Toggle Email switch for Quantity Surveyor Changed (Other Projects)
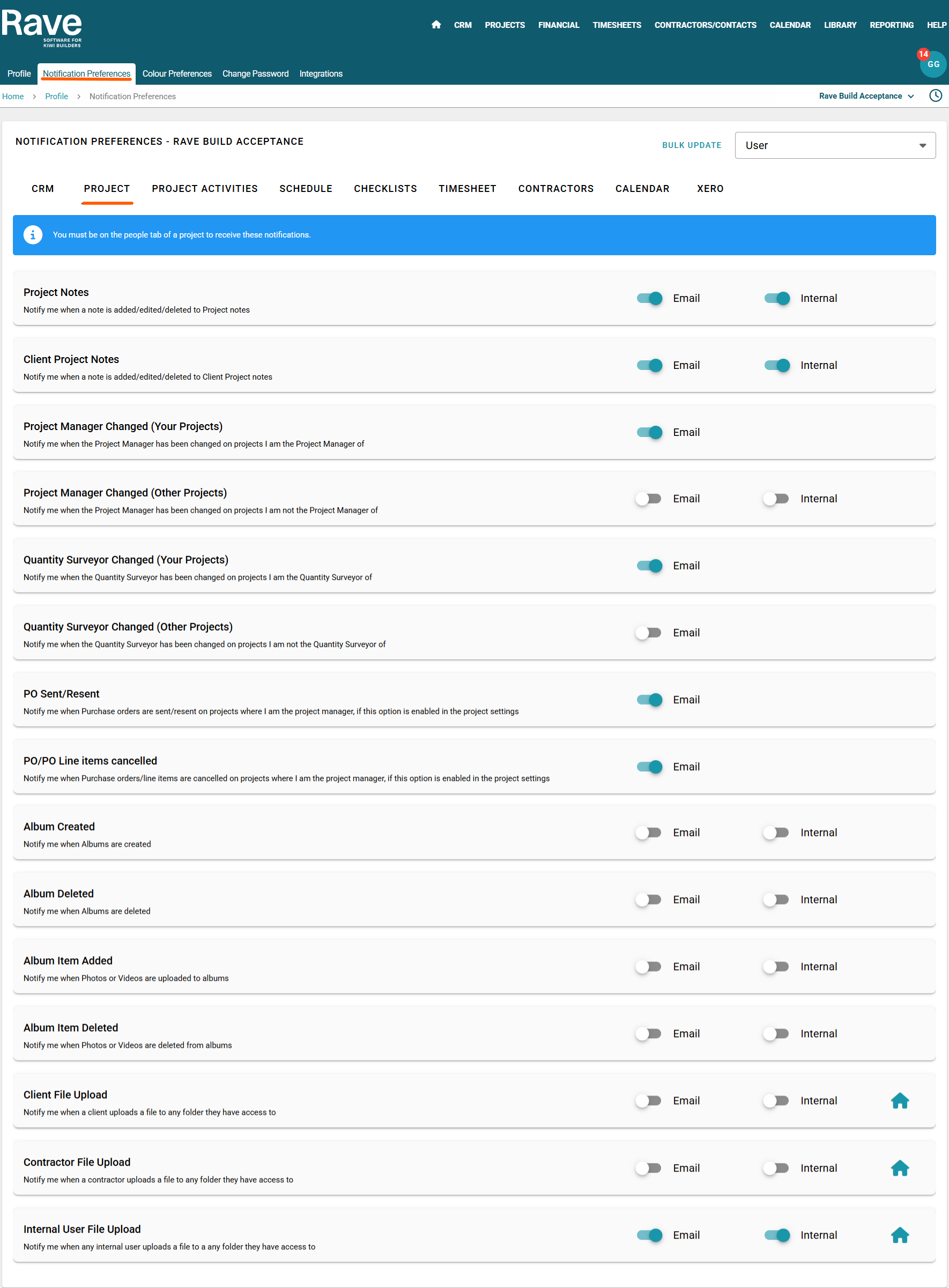The image size is (949, 1288). (x=649, y=633)
